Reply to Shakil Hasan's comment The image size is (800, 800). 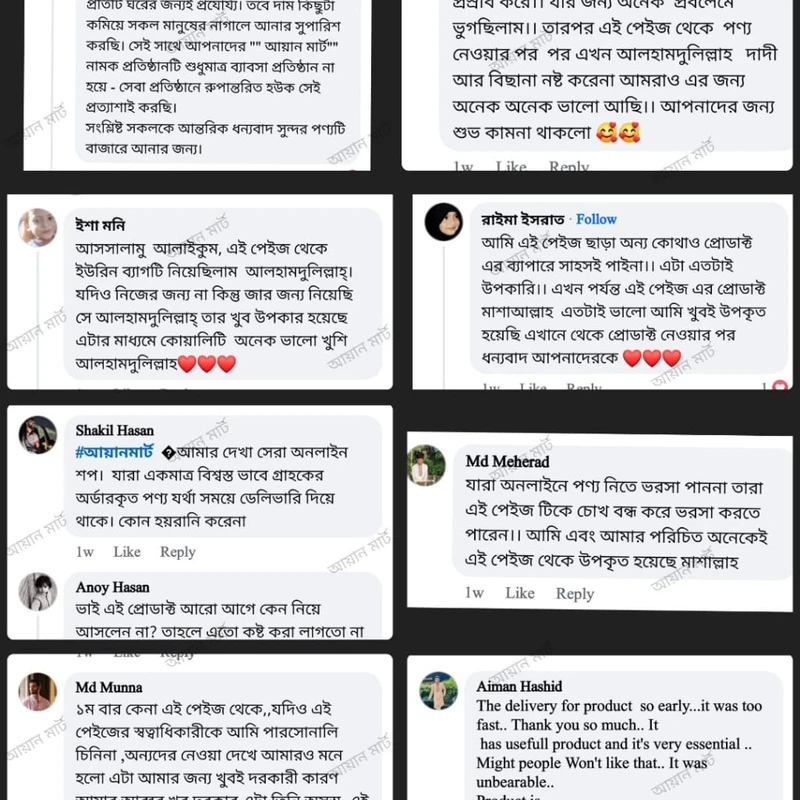(178, 552)
